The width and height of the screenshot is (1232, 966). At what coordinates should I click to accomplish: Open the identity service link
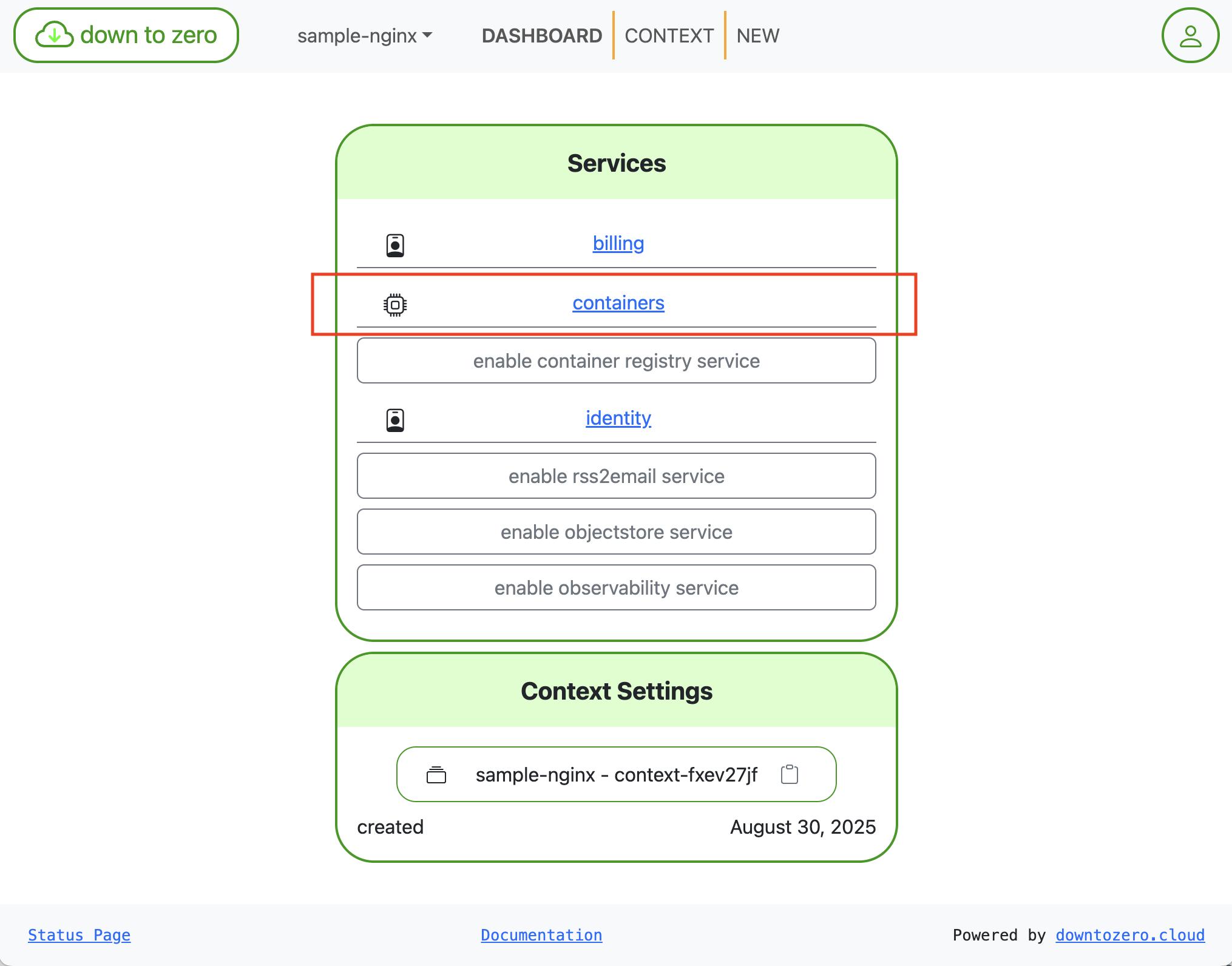pyautogui.click(x=618, y=418)
